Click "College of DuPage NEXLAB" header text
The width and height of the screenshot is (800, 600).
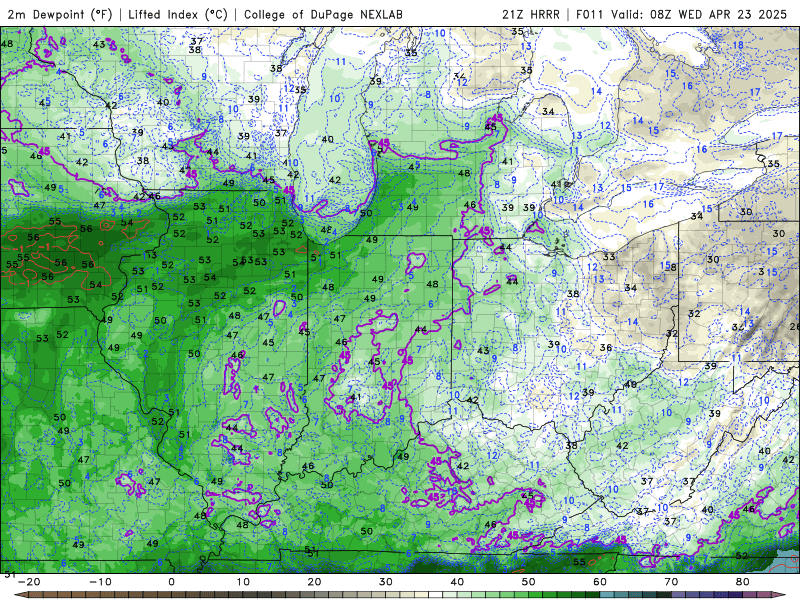[323, 14]
